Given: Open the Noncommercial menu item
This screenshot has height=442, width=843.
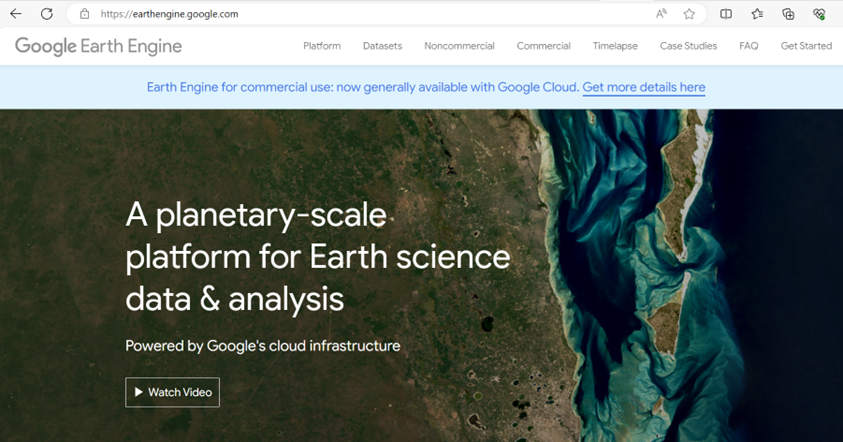Looking at the screenshot, I should coord(459,46).
